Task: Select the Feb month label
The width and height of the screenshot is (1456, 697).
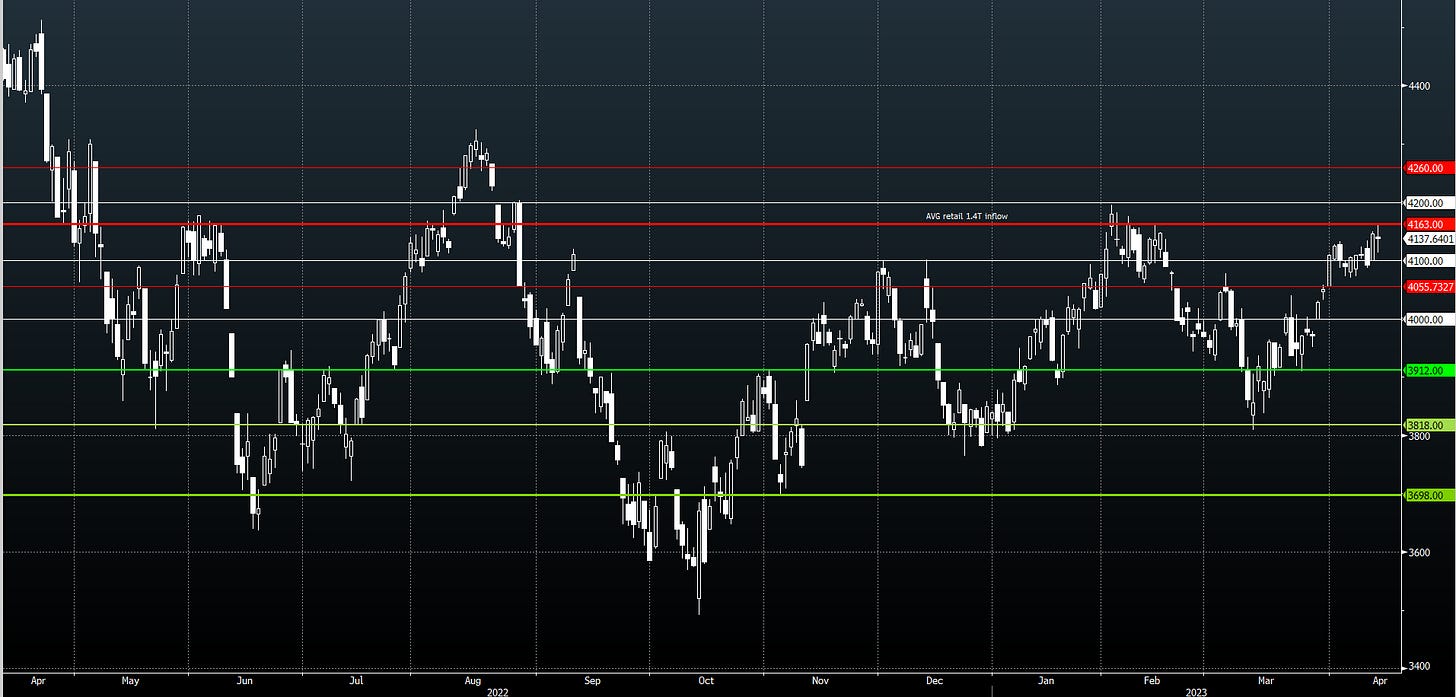Action: (x=1152, y=680)
